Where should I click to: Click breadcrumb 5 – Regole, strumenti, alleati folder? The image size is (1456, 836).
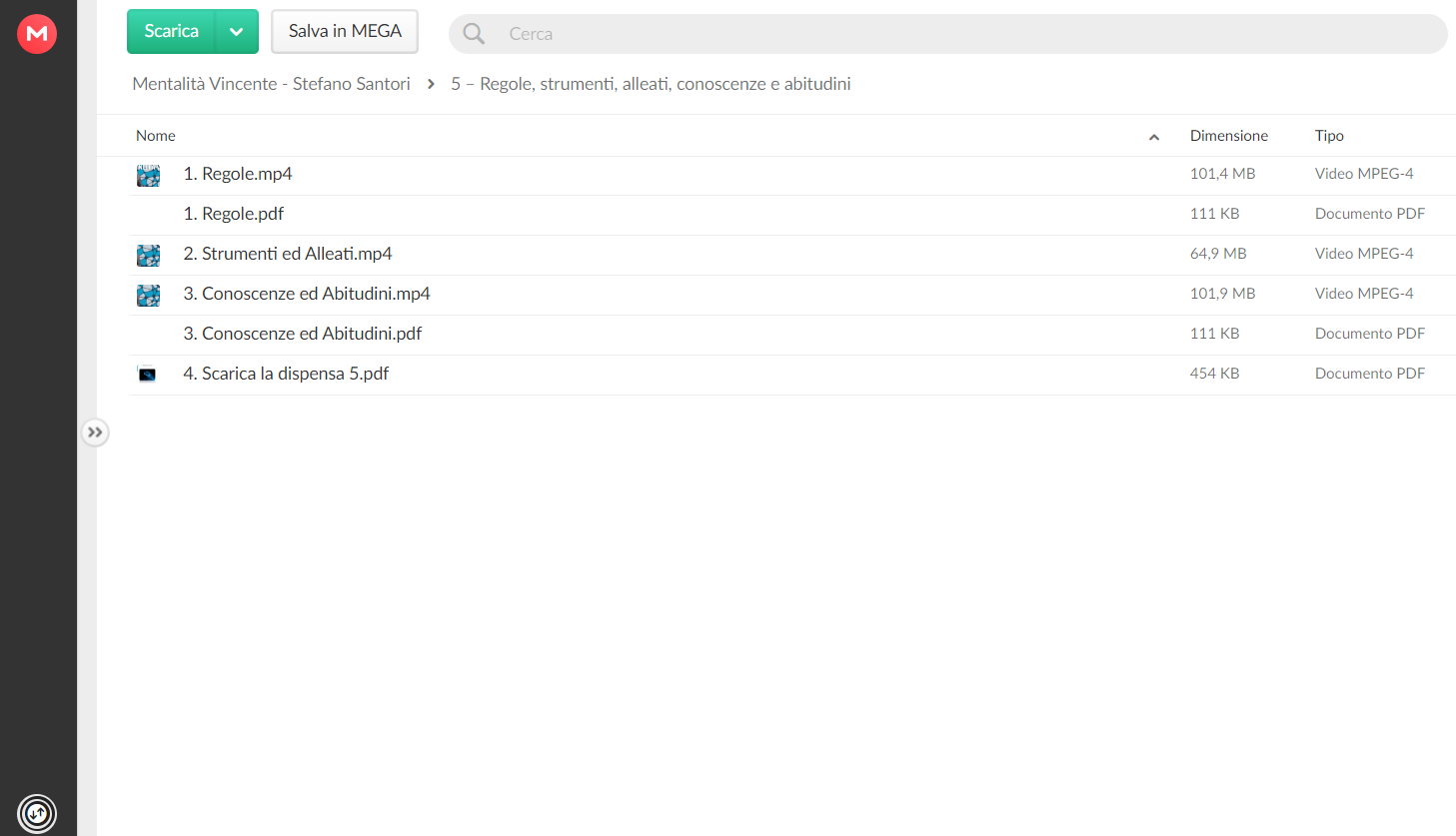651,84
